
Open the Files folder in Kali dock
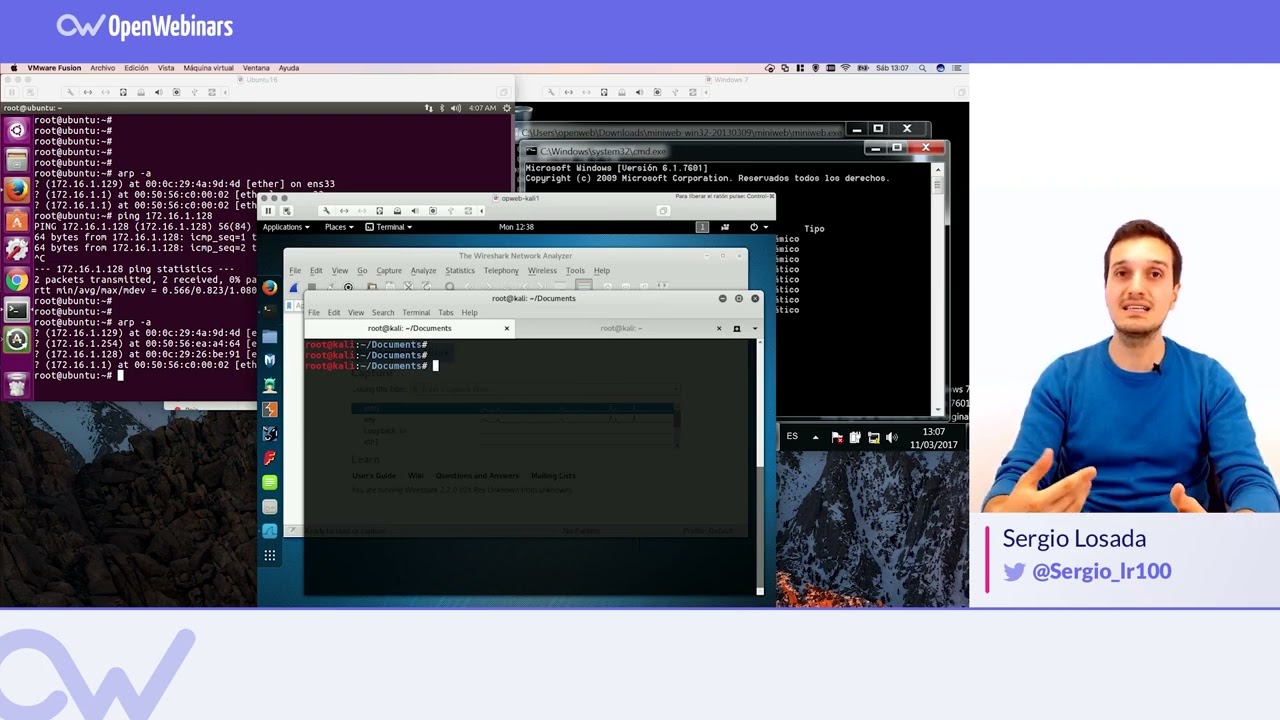269,336
